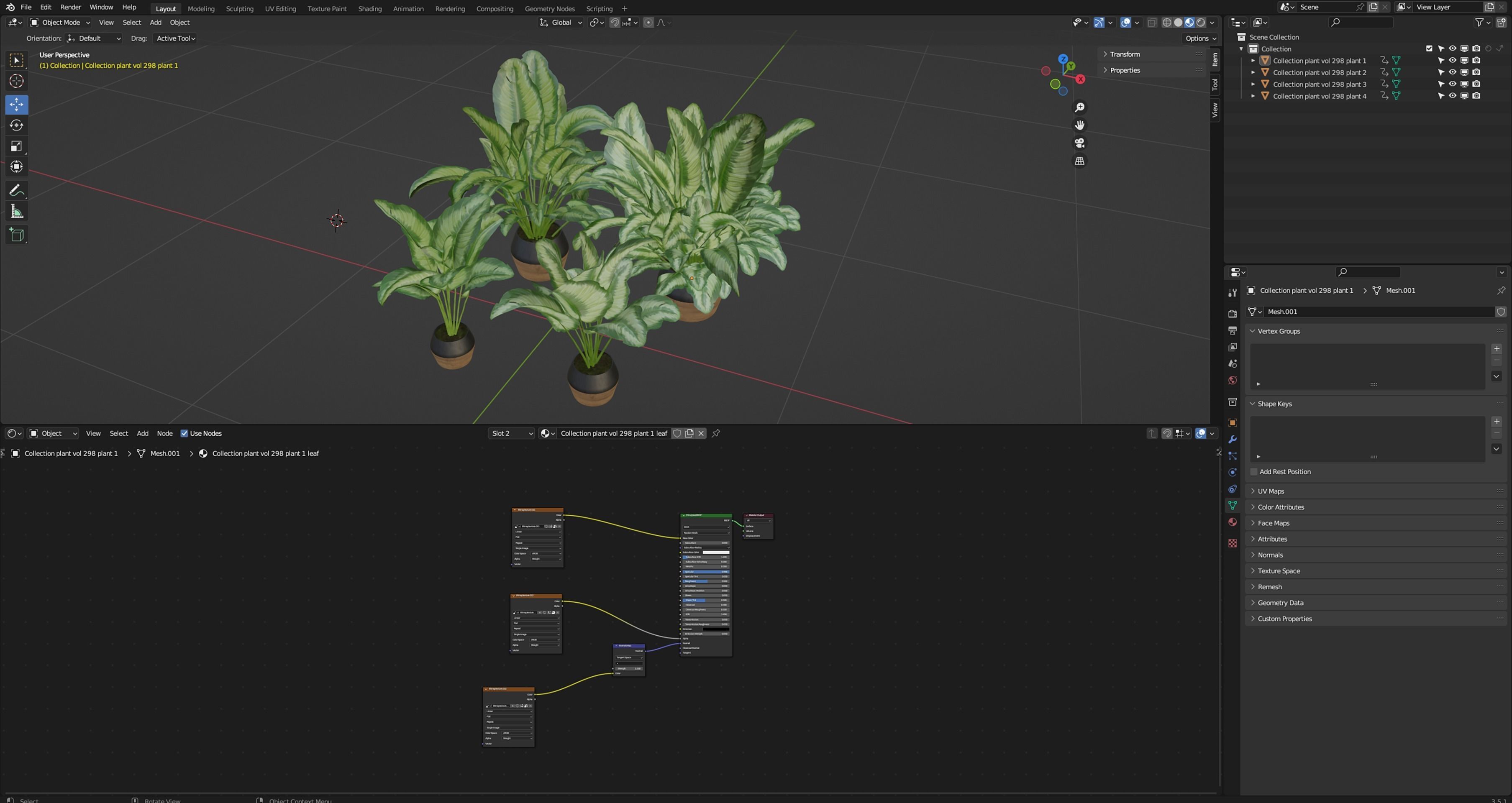Image resolution: width=1512 pixels, height=803 pixels.
Task: Click the pan view hand icon
Action: point(1079,125)
